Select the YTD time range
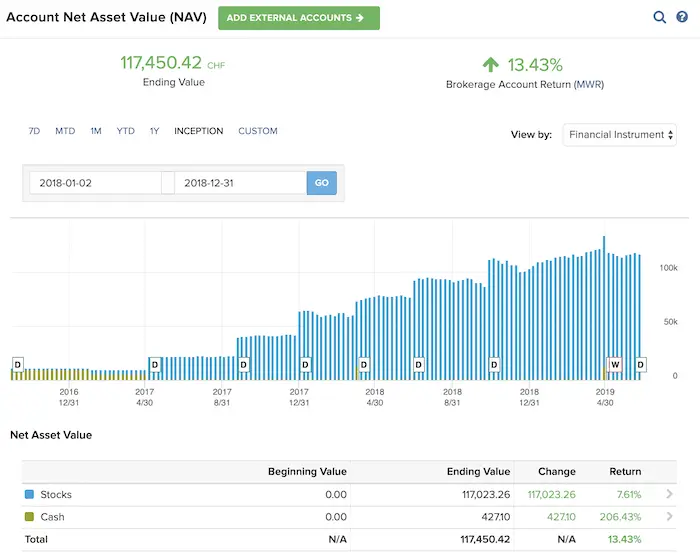The image size is (700, 559). click(x=125, y=131)
